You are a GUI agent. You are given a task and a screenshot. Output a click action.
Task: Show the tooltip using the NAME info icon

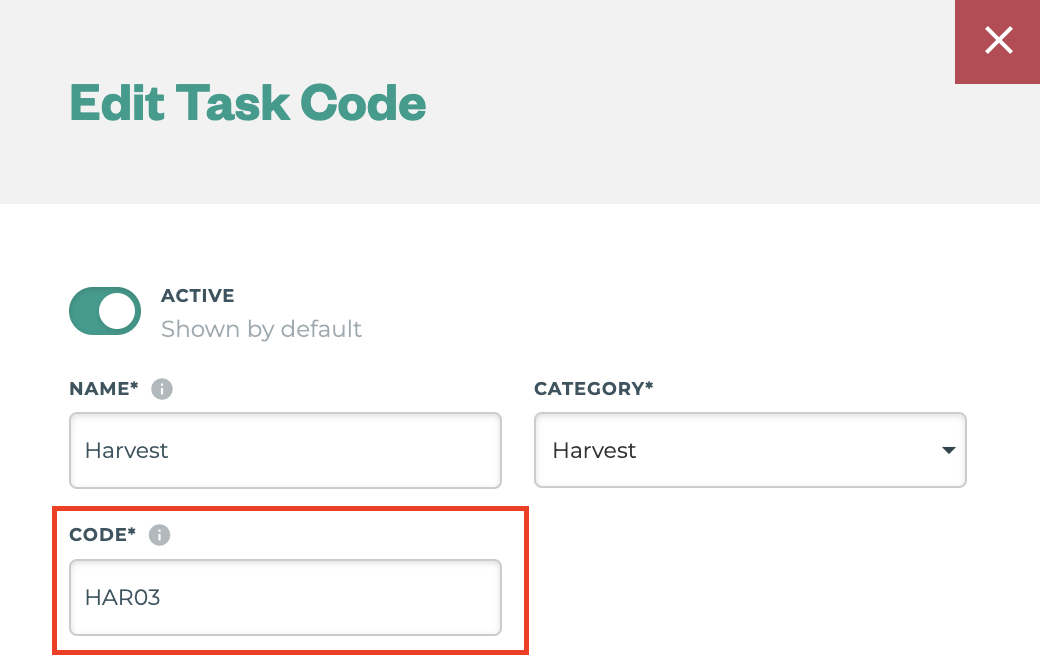tap(162, 388)
